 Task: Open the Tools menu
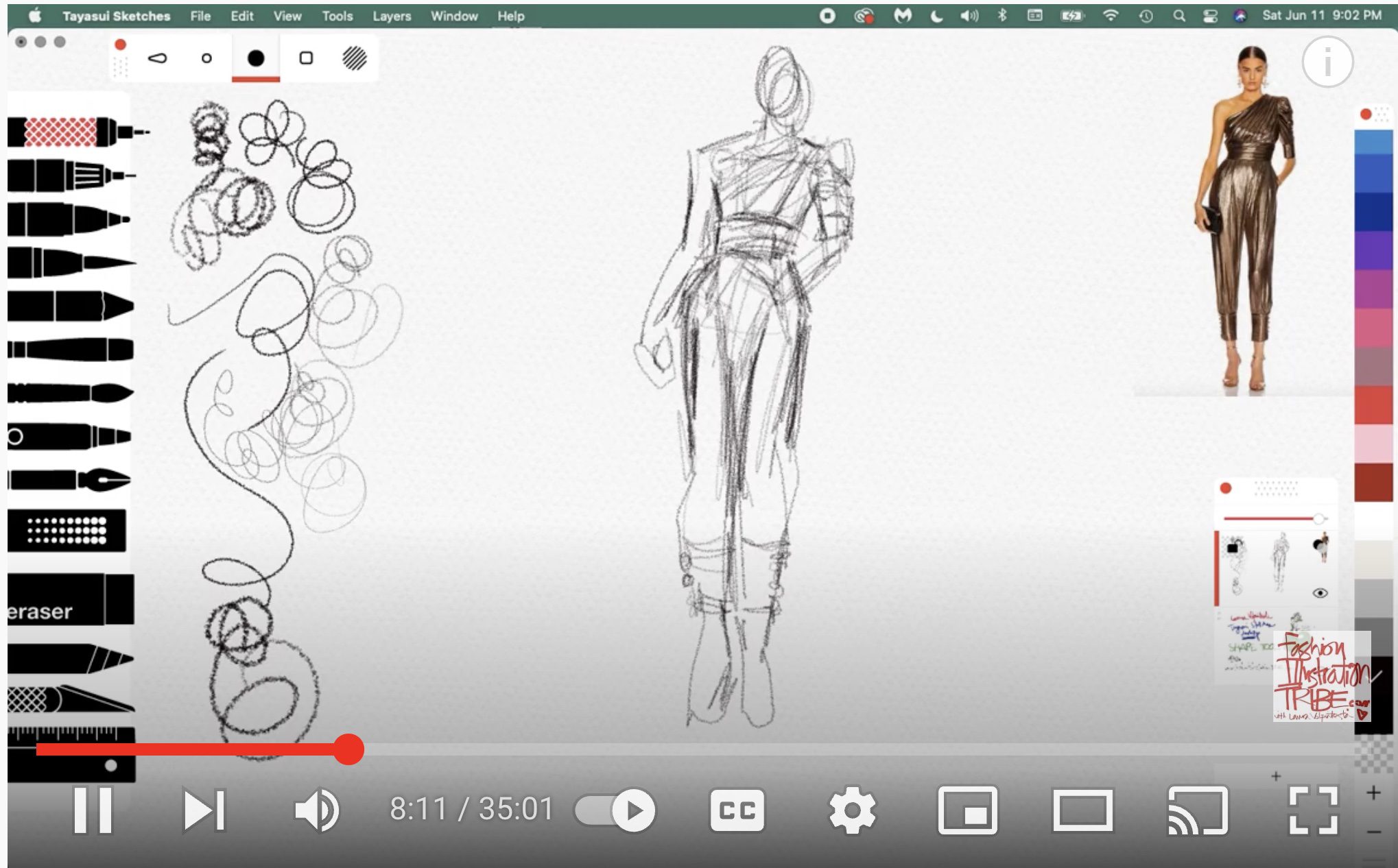tap(337, 16)
